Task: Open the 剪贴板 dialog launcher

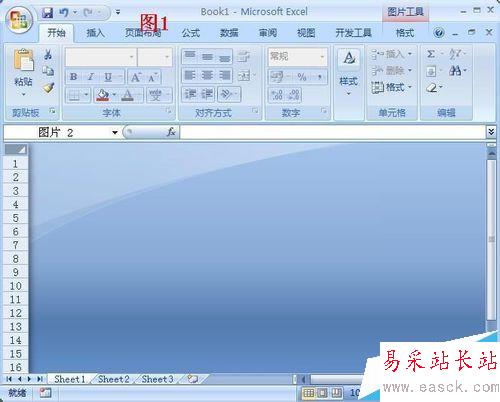Action: click(52, 111)
